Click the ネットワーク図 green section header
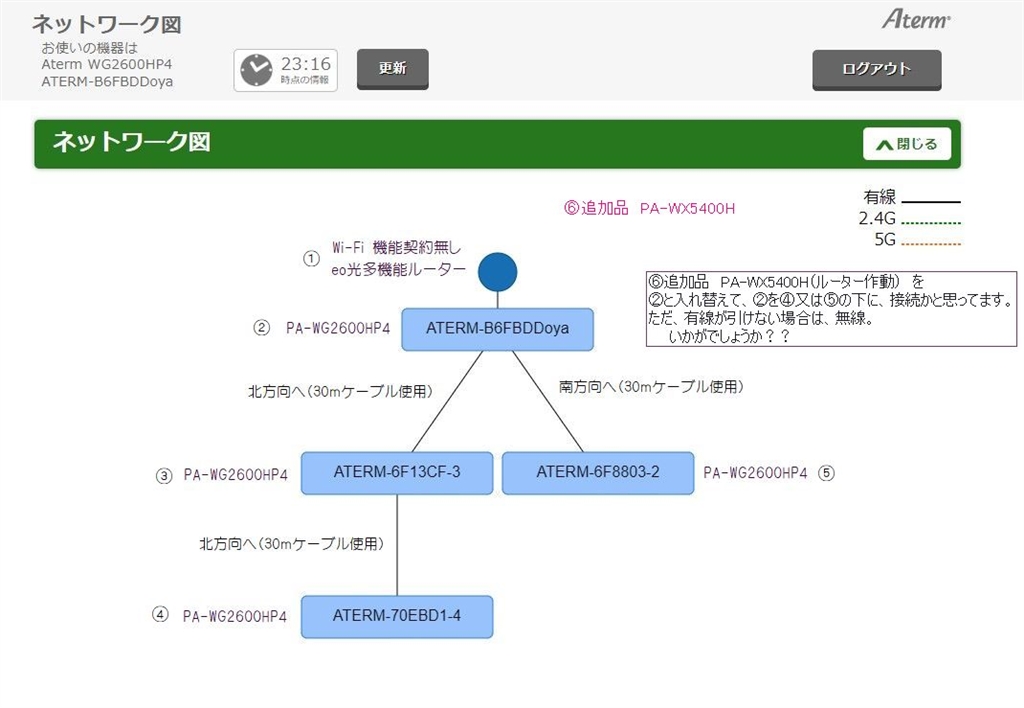 coord(497,144)
